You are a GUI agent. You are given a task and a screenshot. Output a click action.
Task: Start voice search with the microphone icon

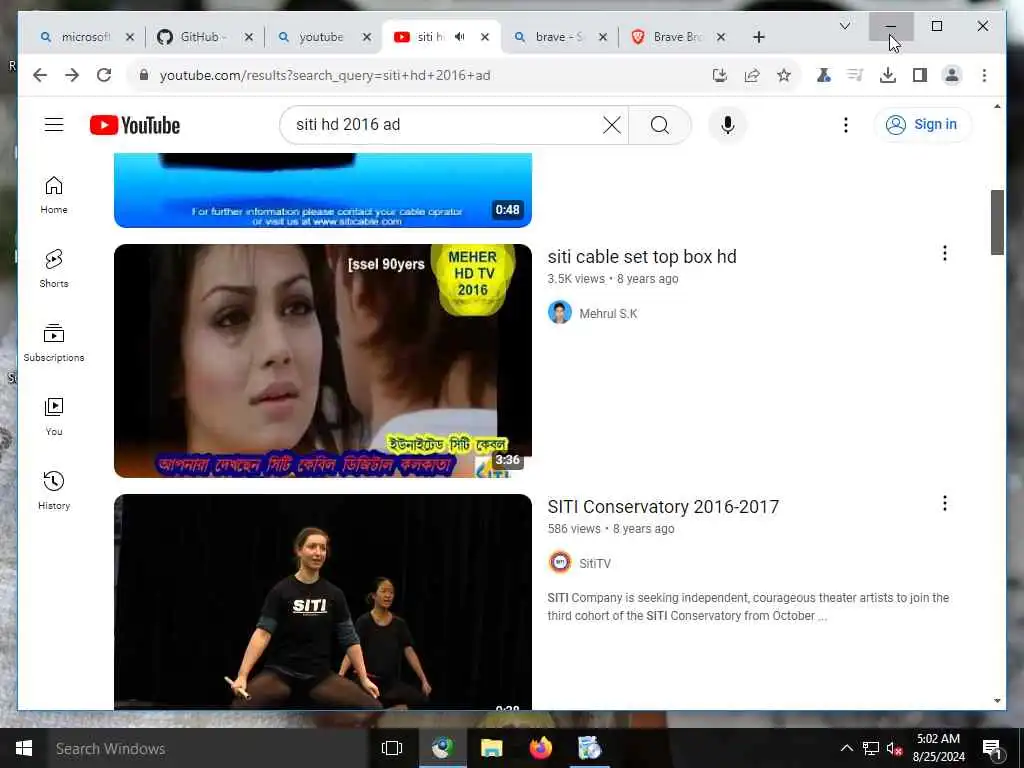pyautogui.click(x=728, y=125)
